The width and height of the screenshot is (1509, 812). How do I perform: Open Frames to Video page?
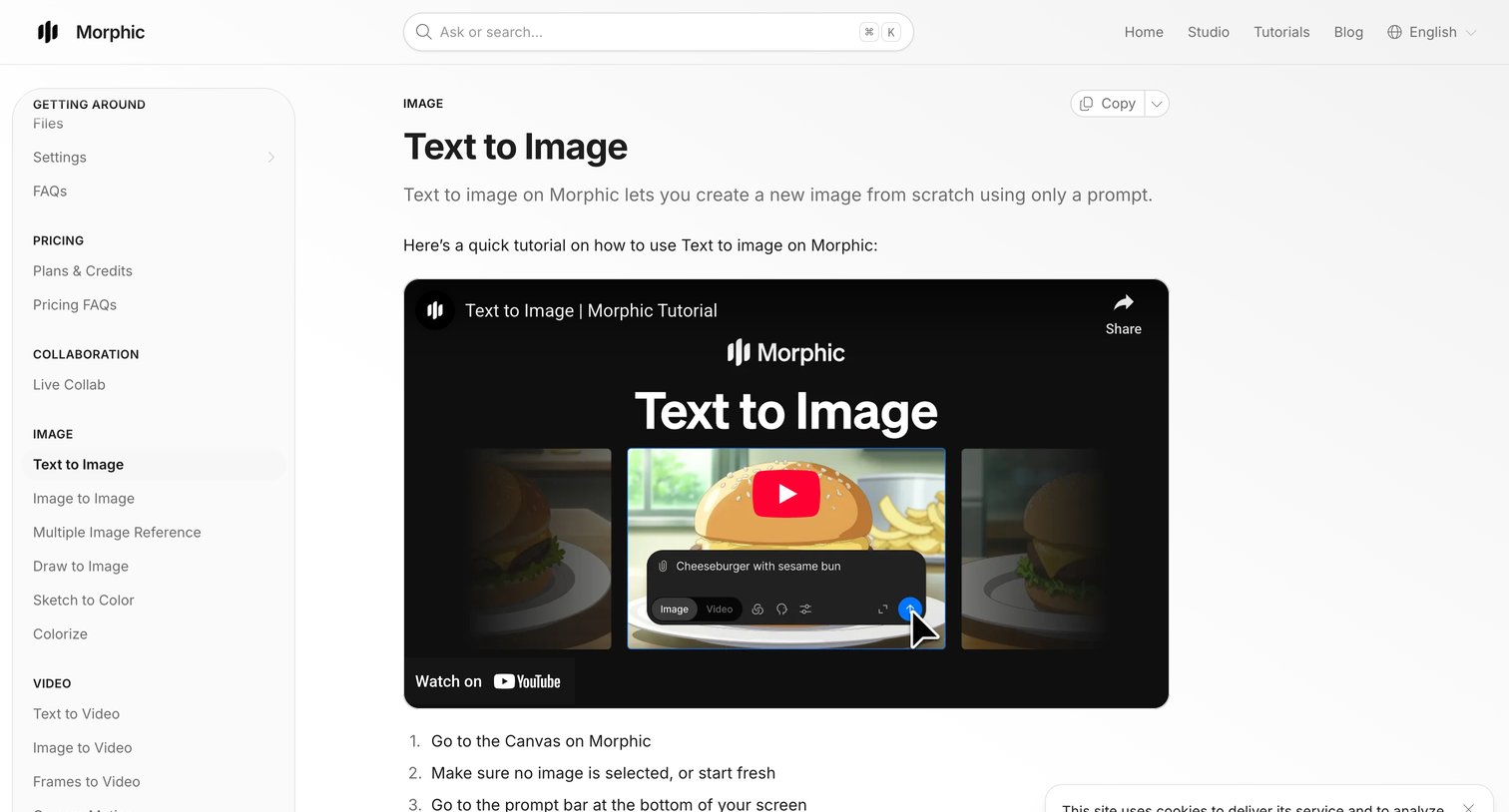[87, 782]
